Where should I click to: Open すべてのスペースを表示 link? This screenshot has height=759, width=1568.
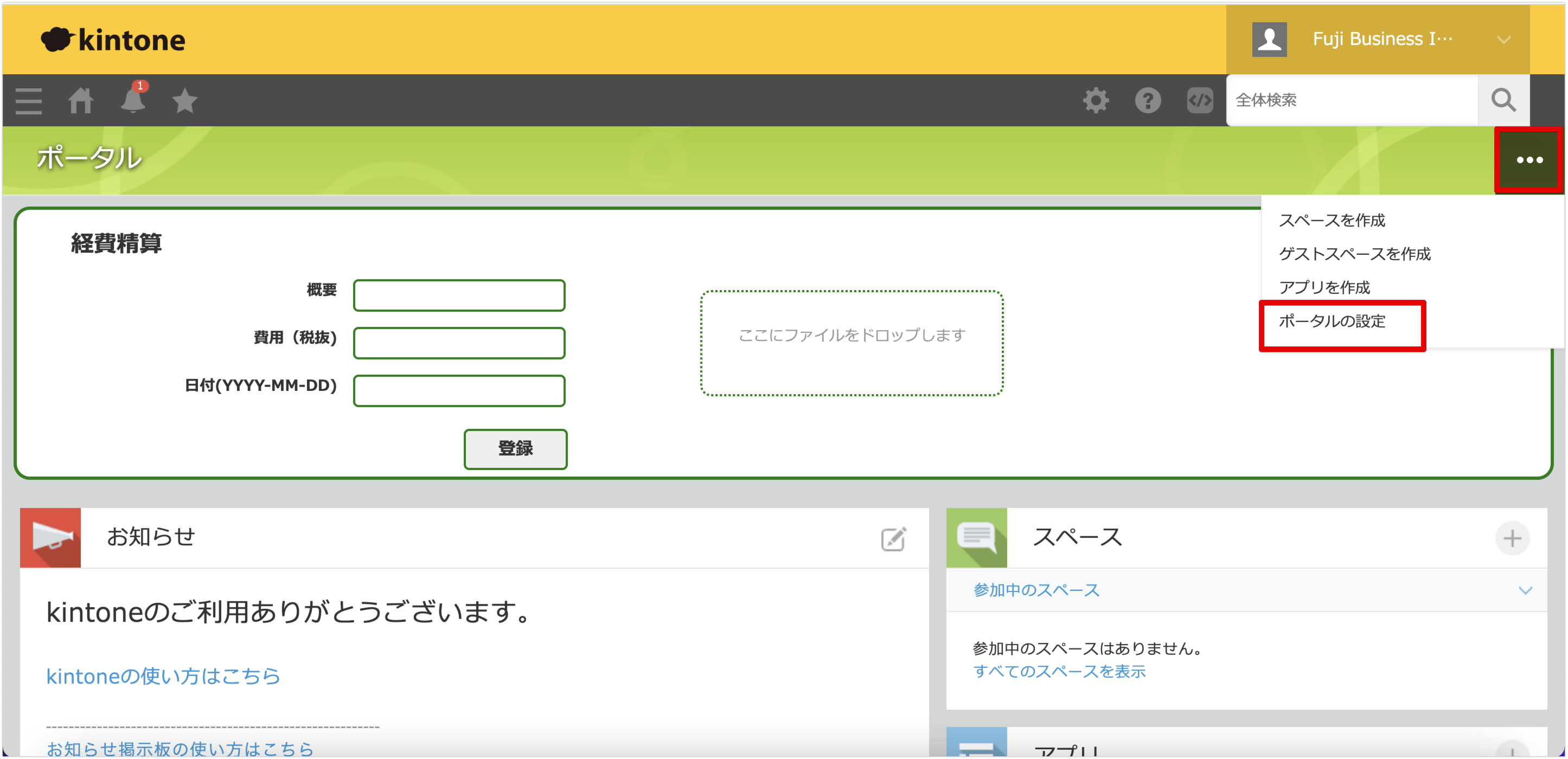click(x=1059, y=671)
